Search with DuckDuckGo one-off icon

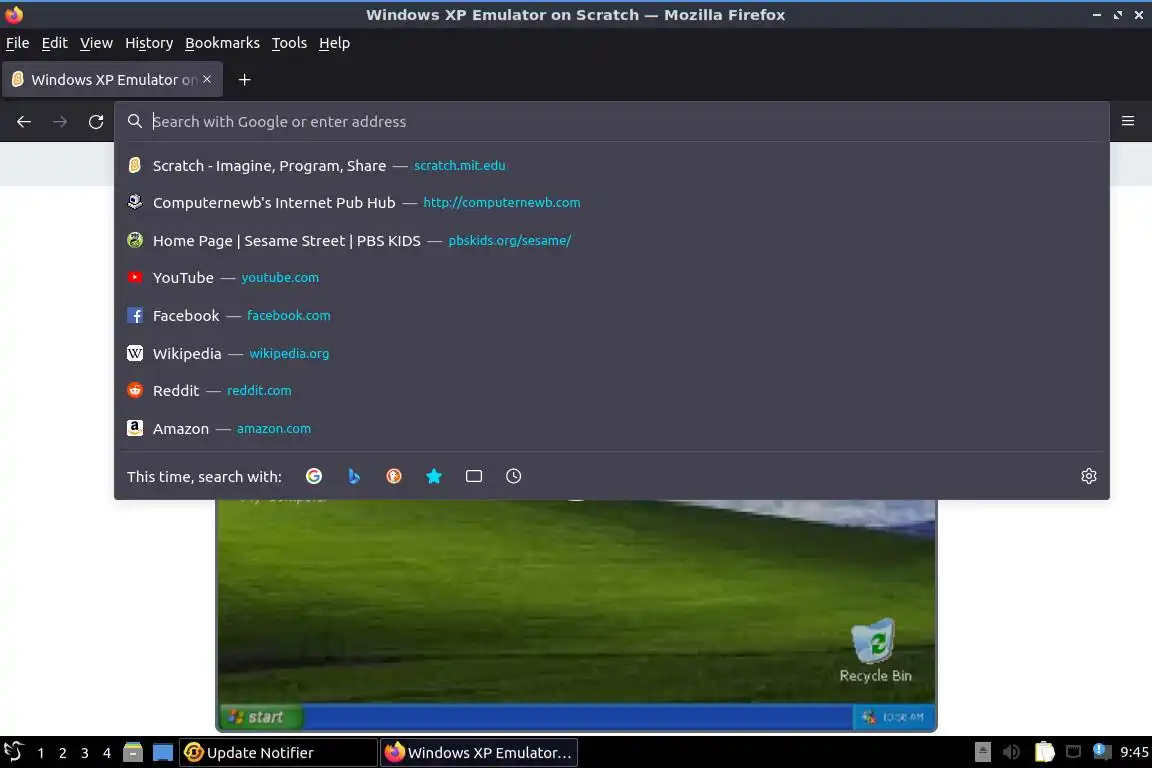coord(394,476)
